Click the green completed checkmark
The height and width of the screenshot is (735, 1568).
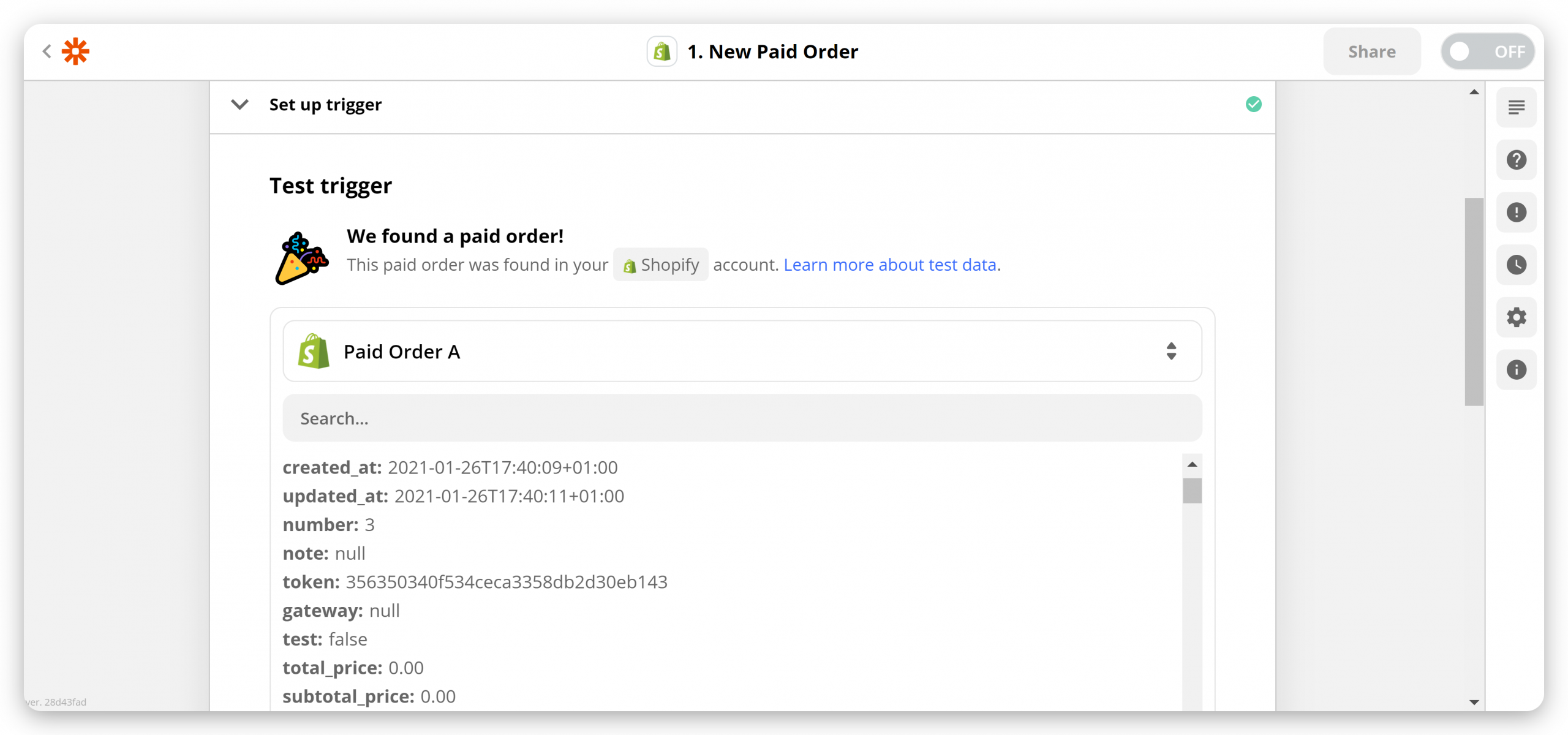tap(1254, 104)
